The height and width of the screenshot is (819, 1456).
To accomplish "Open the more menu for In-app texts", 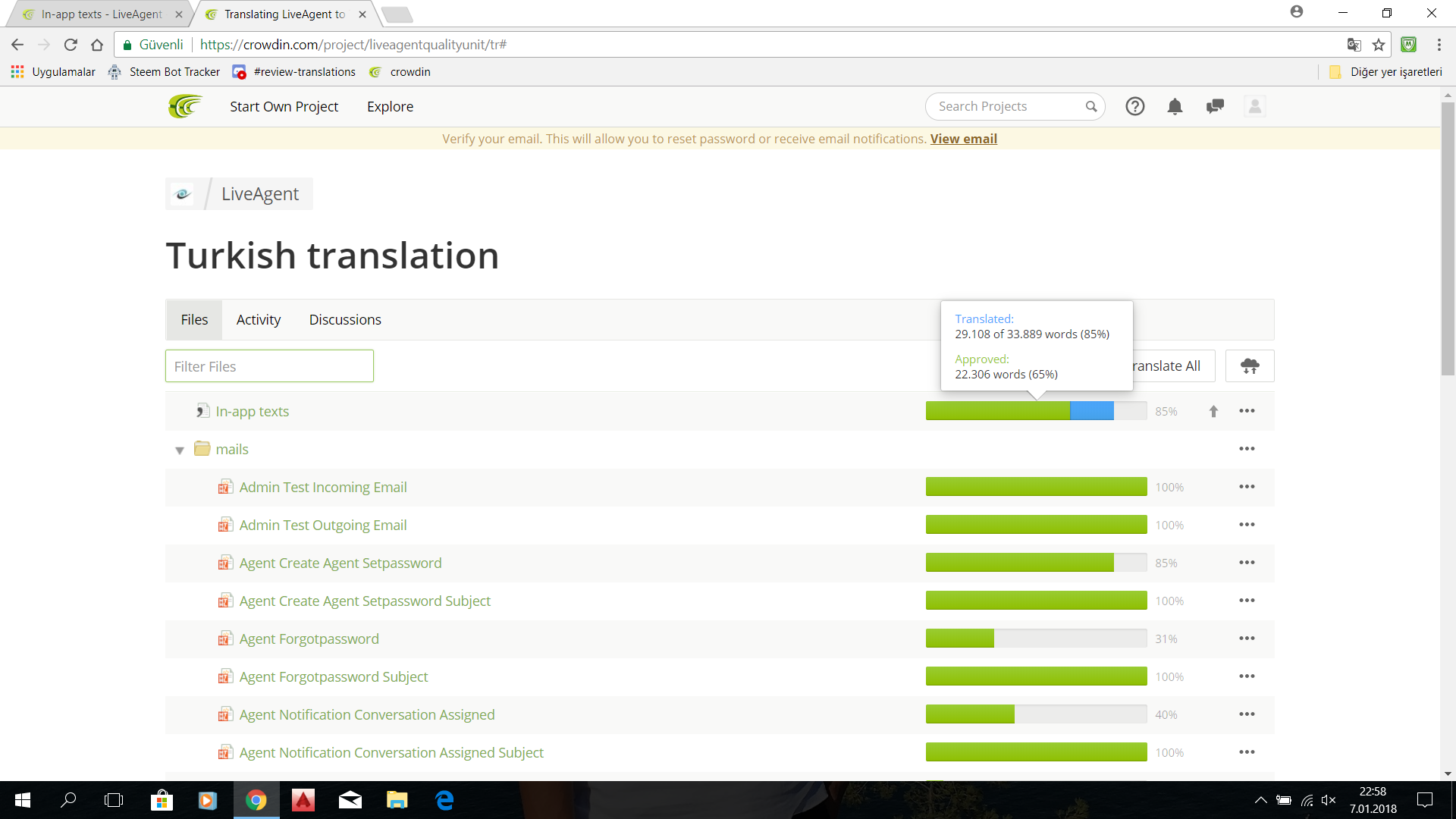I will pos(1247,411).
